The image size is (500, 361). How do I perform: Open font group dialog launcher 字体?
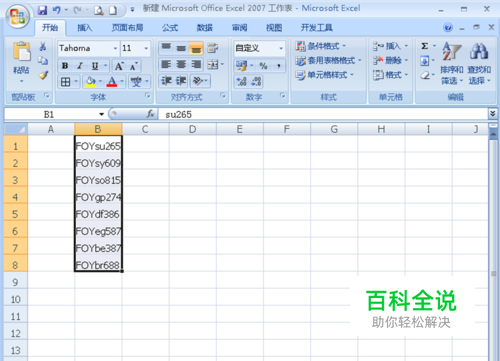pyautogui.click(x=147, y=96)
